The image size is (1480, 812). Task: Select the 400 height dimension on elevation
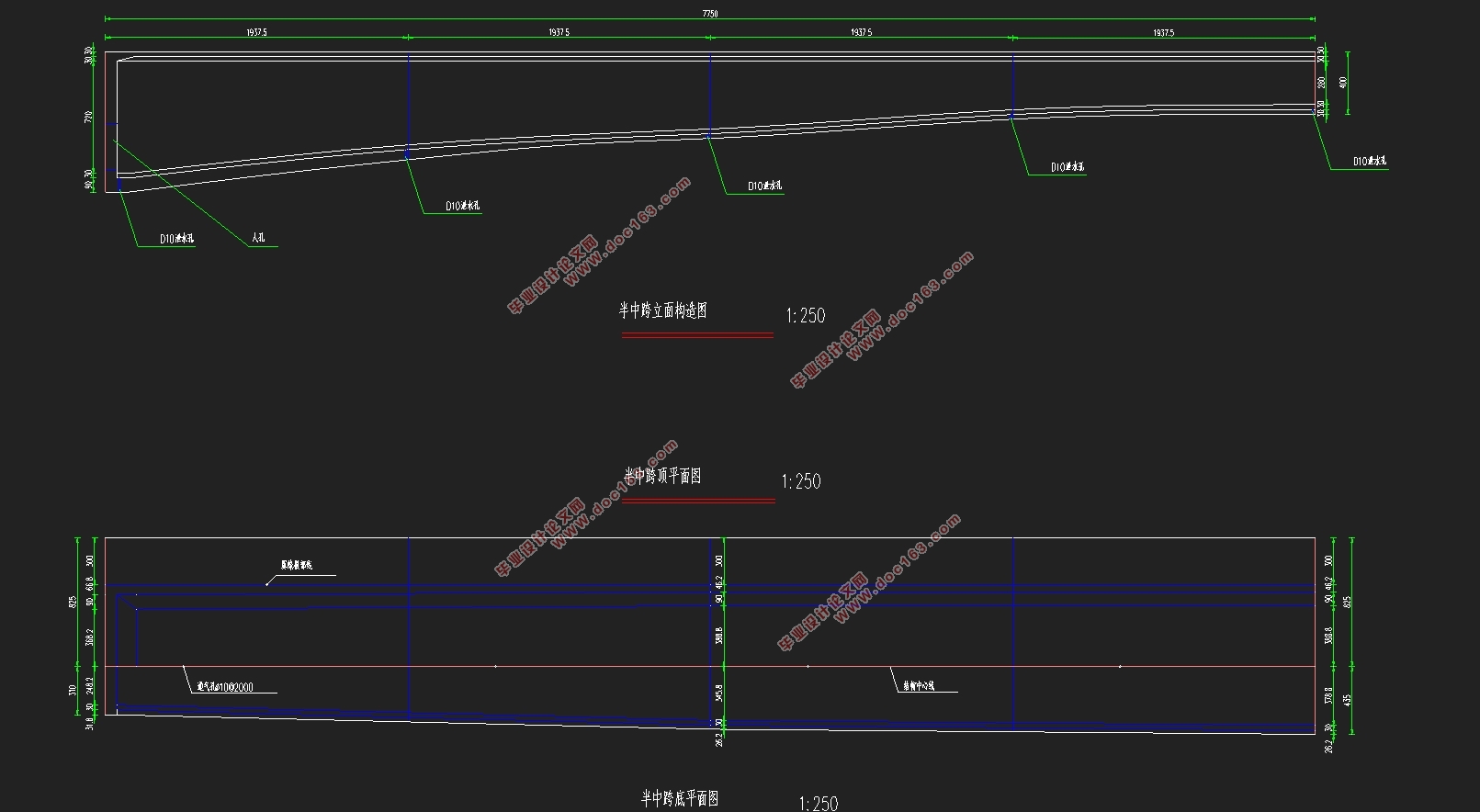[x=1343, y=83]
